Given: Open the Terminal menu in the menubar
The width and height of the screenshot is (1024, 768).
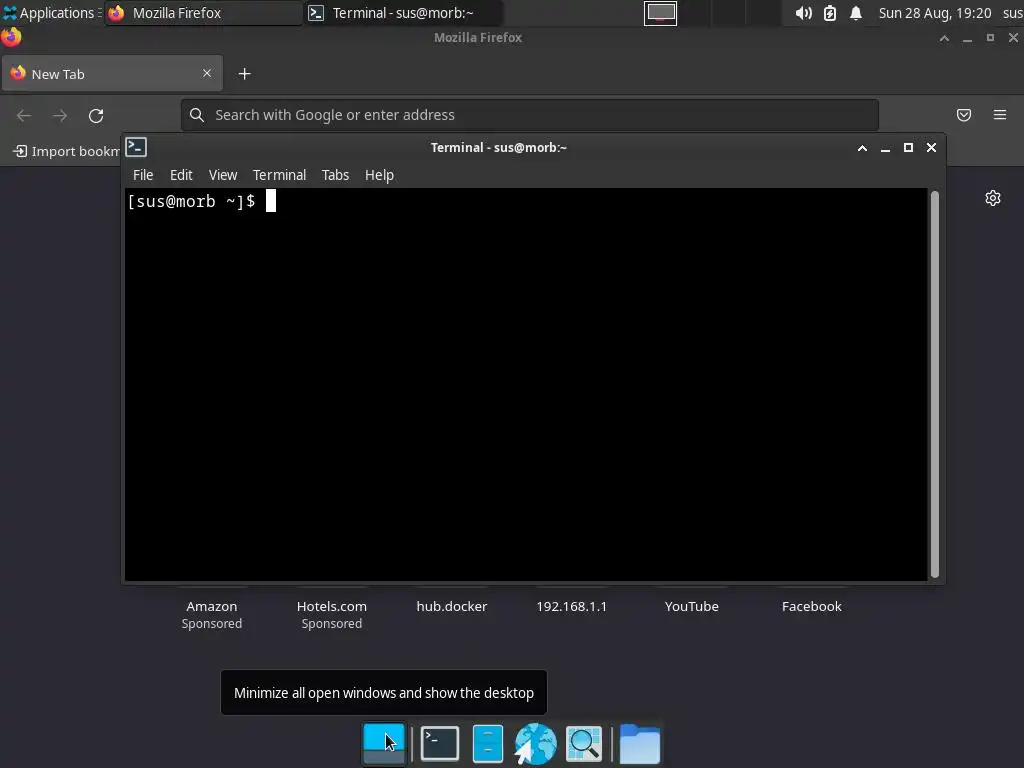Looking at the screenshot, I should click(280, 175).
